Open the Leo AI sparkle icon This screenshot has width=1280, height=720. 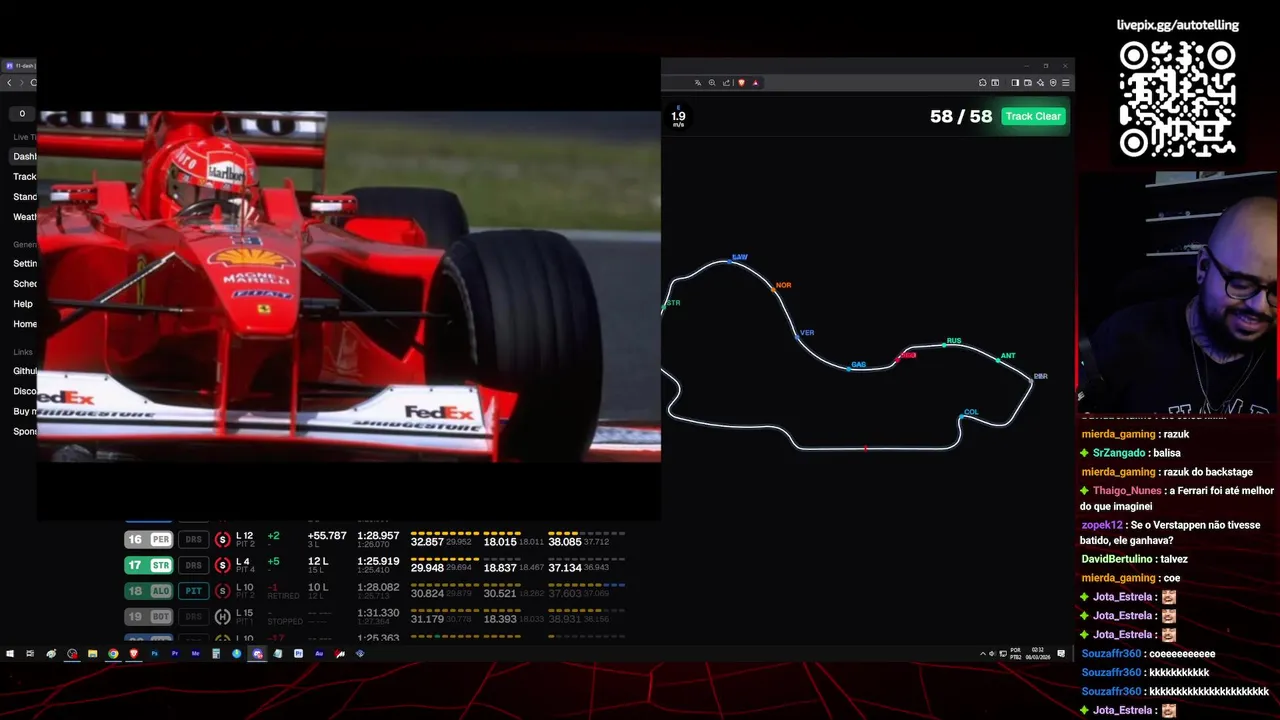(1040, 83)
